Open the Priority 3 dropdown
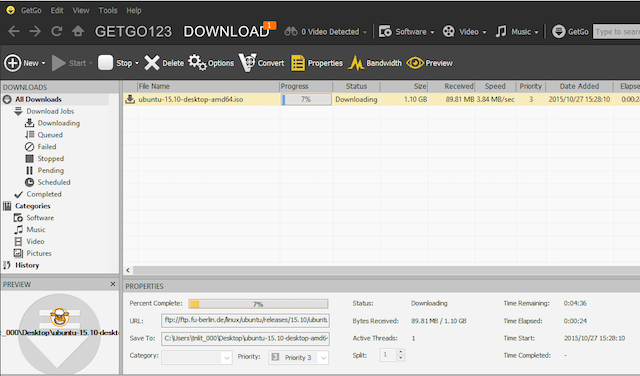This screenshot has height=376, width=640. (298, 357)
